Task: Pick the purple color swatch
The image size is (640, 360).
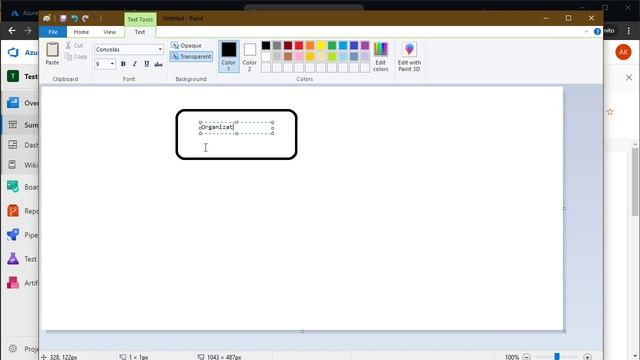Action: click(365, 45)
